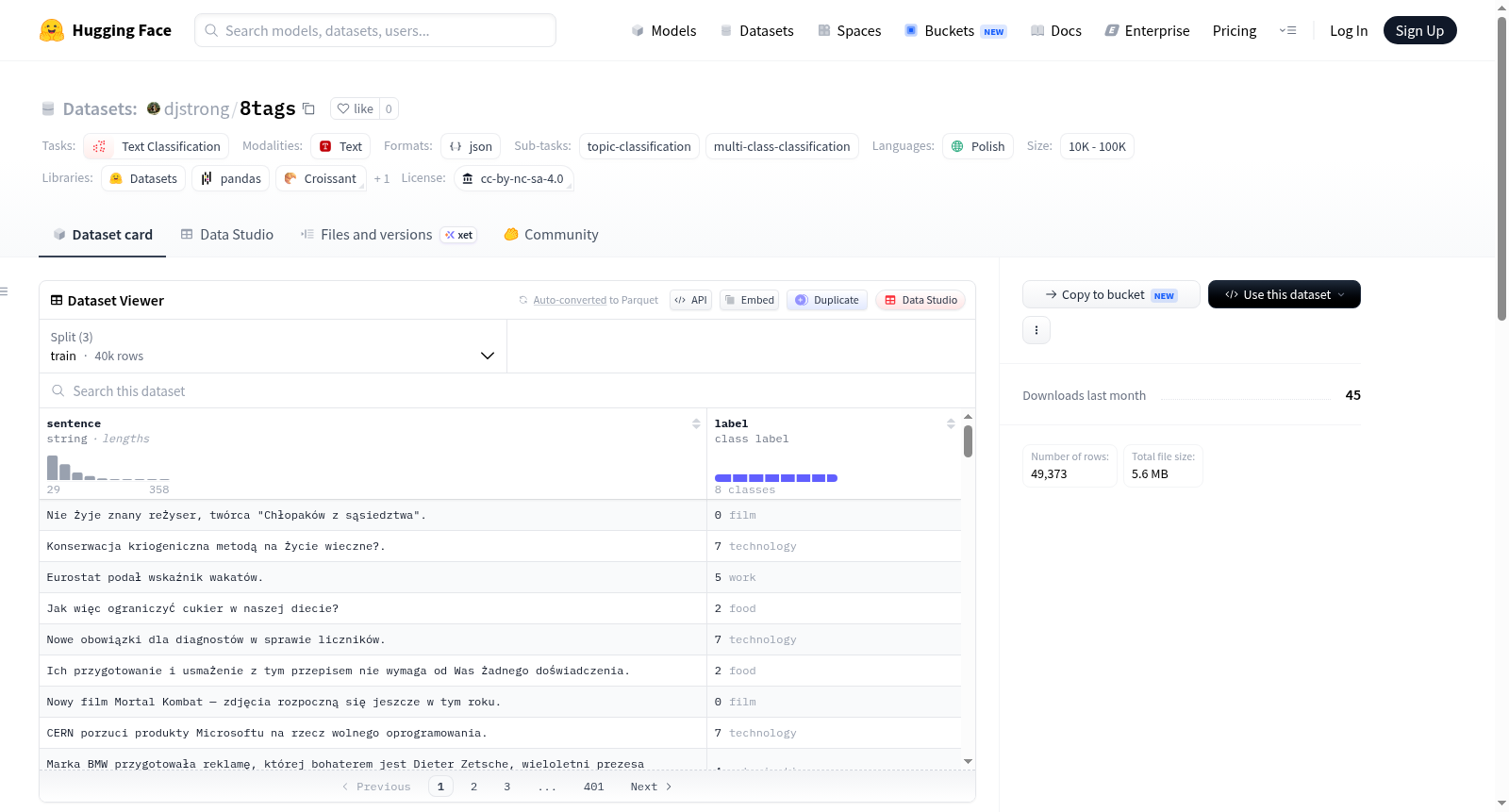Click row "Jak więc ograniczyć cukier w naszej diecie?"

click(500, 608)
